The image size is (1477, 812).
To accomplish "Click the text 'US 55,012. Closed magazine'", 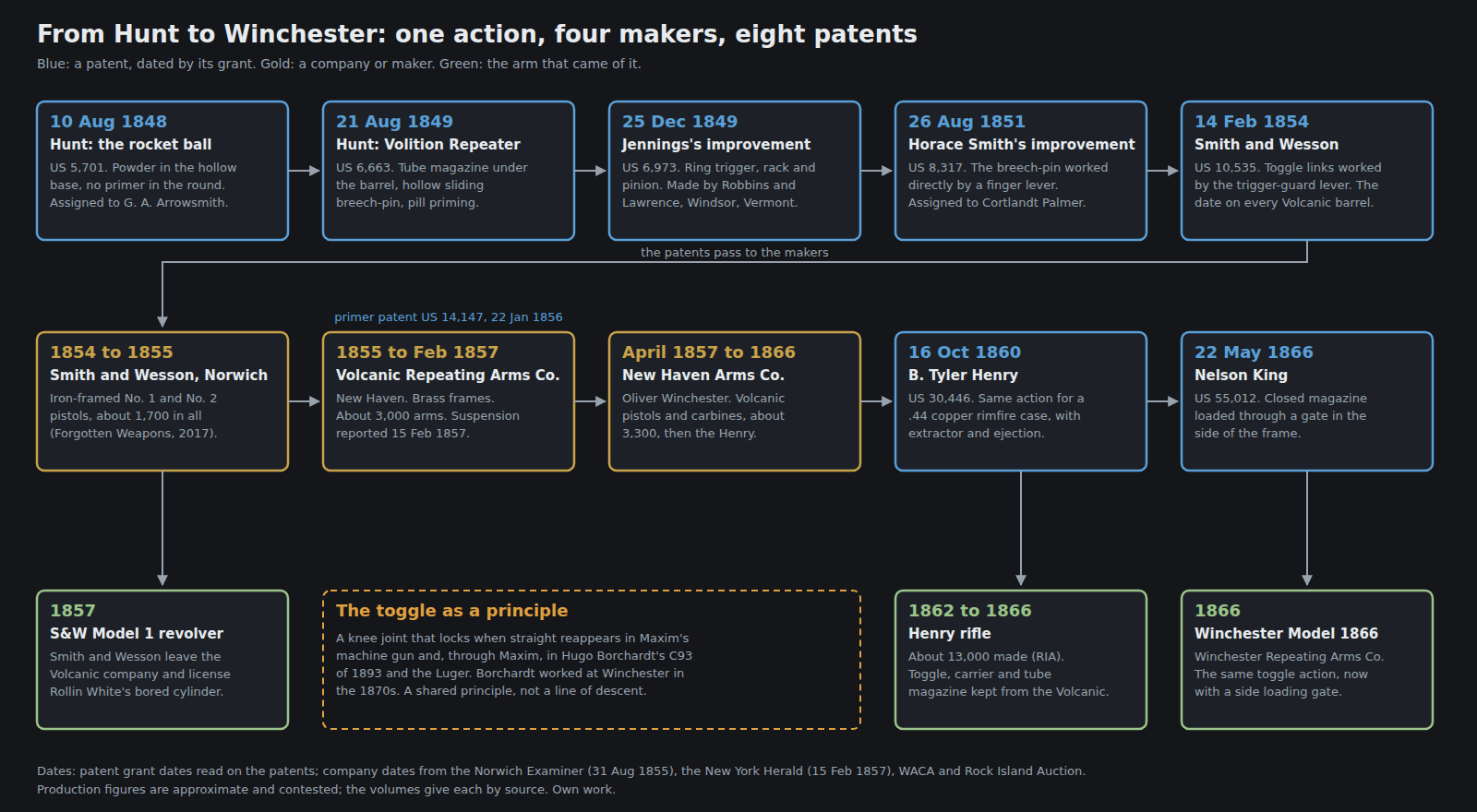I will tap(1281, 399).
